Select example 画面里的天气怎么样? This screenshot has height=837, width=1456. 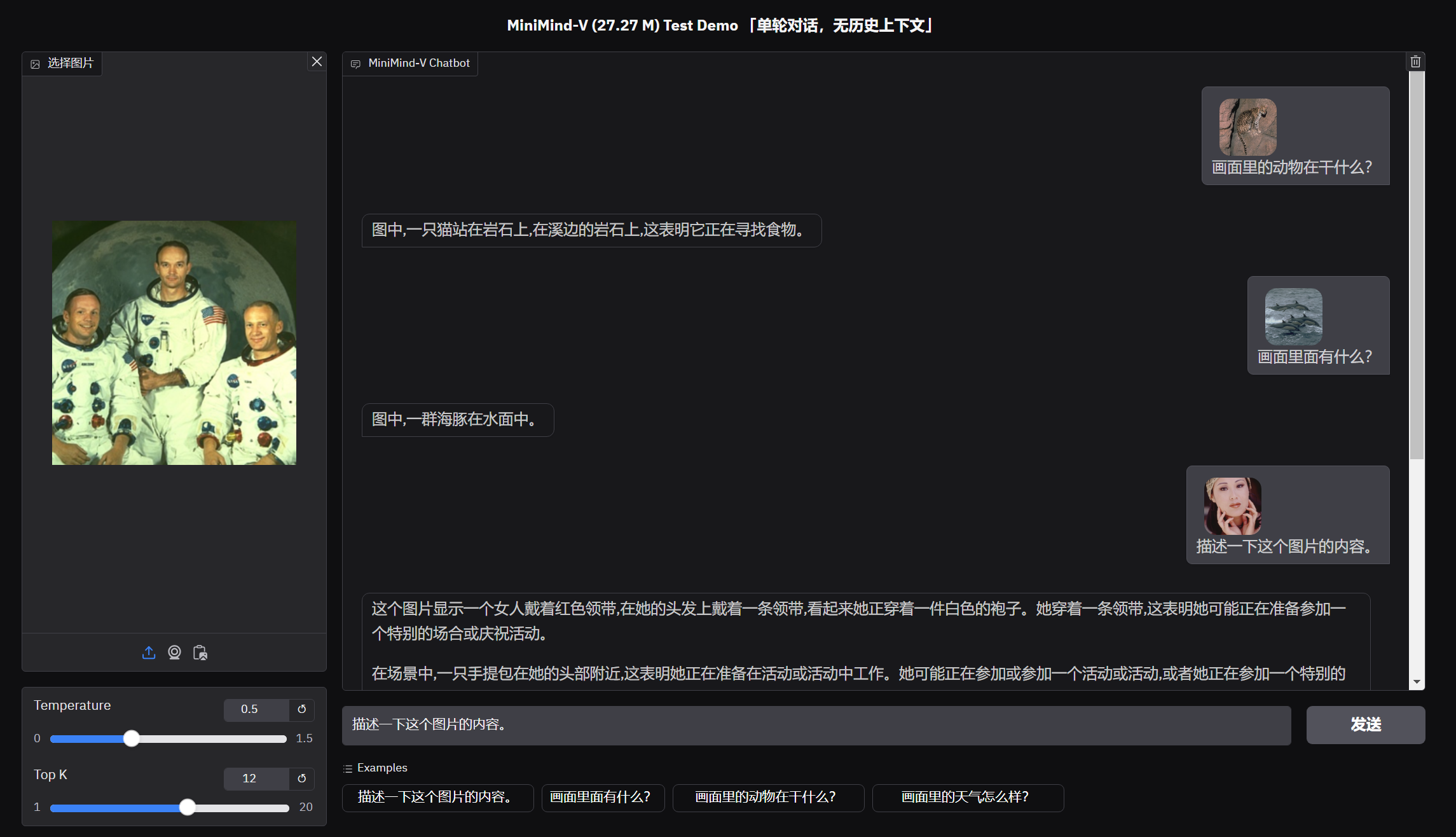[x=967, y=798]
